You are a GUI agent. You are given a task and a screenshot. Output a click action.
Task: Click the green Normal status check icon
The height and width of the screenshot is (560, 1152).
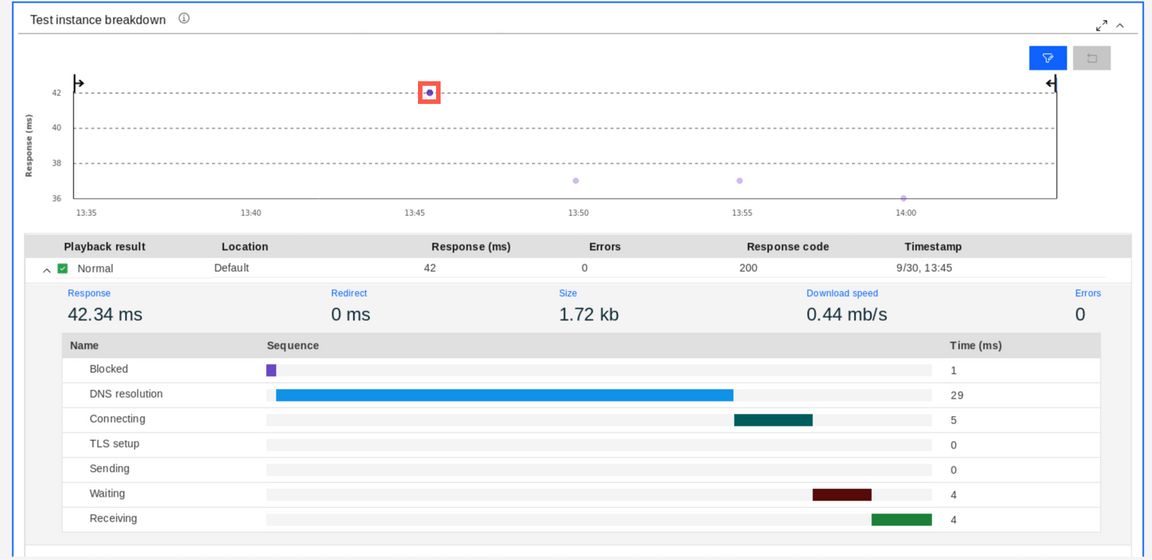pos(62,268)
